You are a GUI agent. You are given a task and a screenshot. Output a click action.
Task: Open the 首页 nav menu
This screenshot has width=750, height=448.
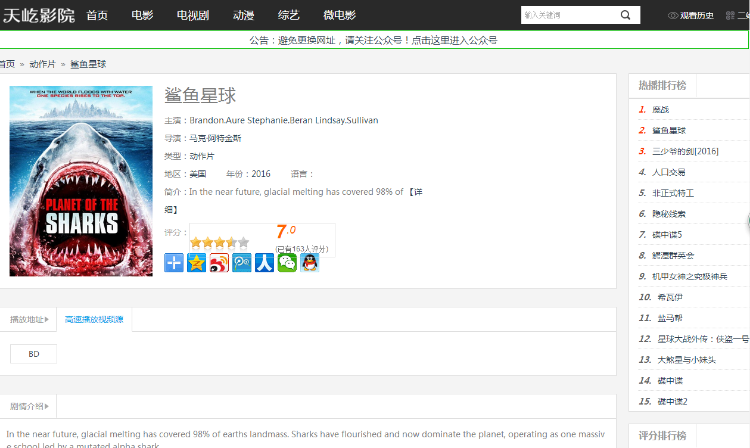(x=97, y=15)
